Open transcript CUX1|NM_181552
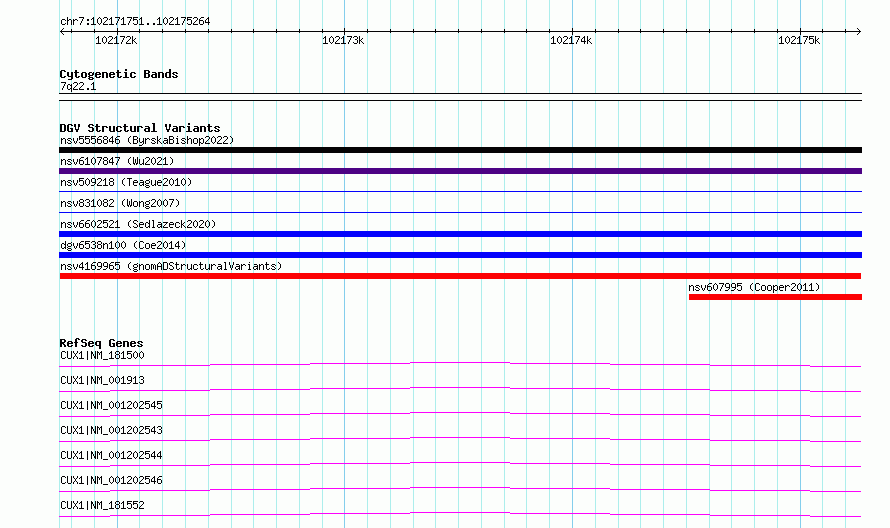 [102, 505]
